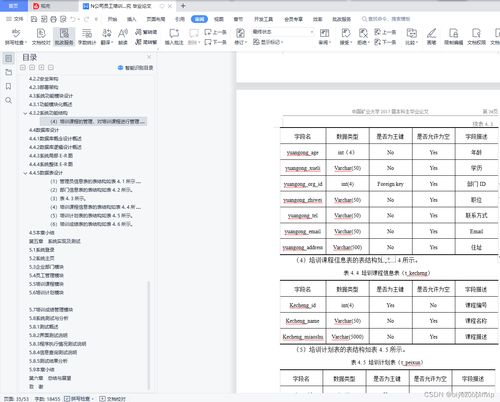Click the smart TOC recognition button

pos(135,68)
